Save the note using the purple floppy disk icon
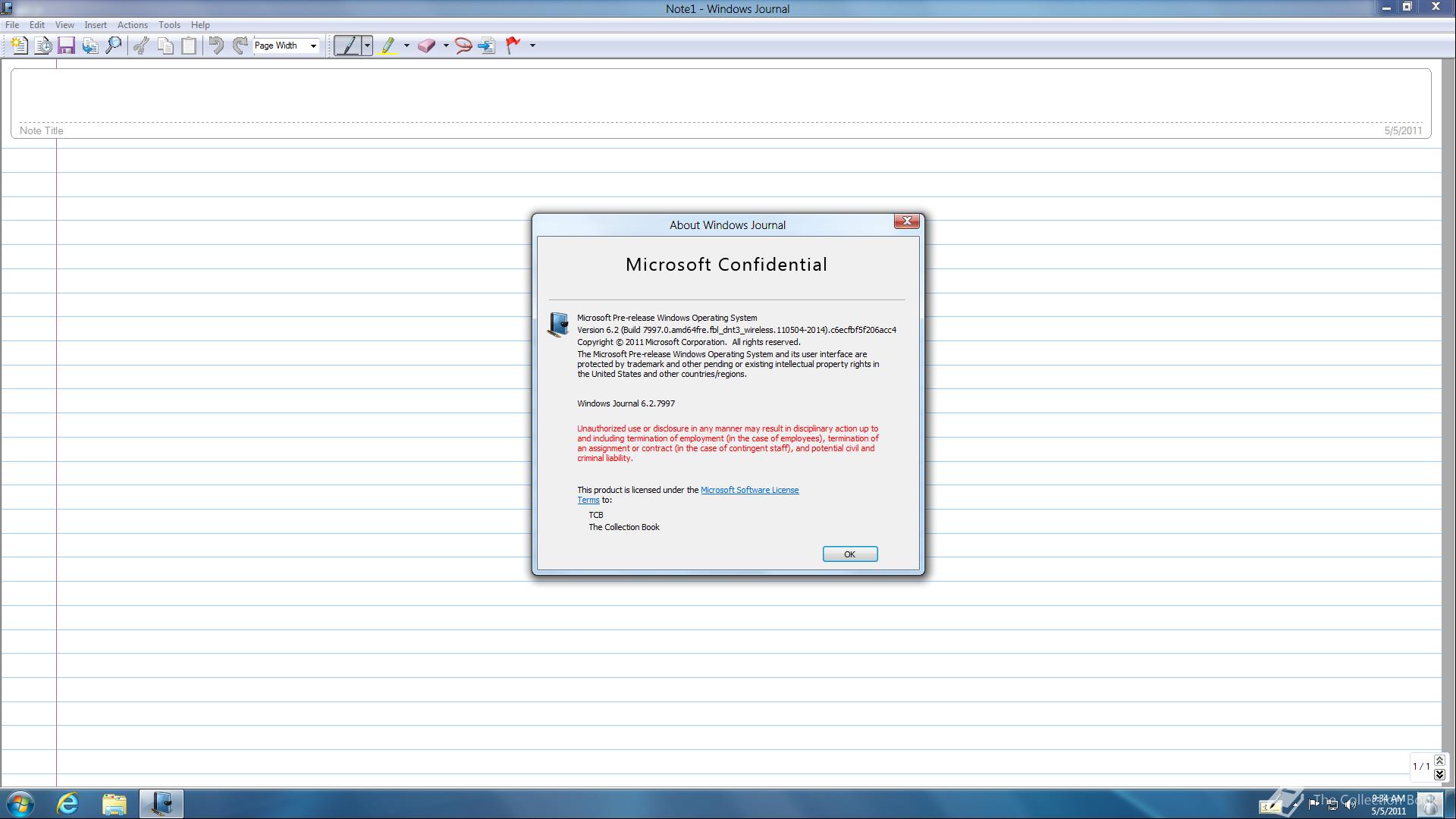This screenshot has width=1456, height=819. tap(67, 45)
